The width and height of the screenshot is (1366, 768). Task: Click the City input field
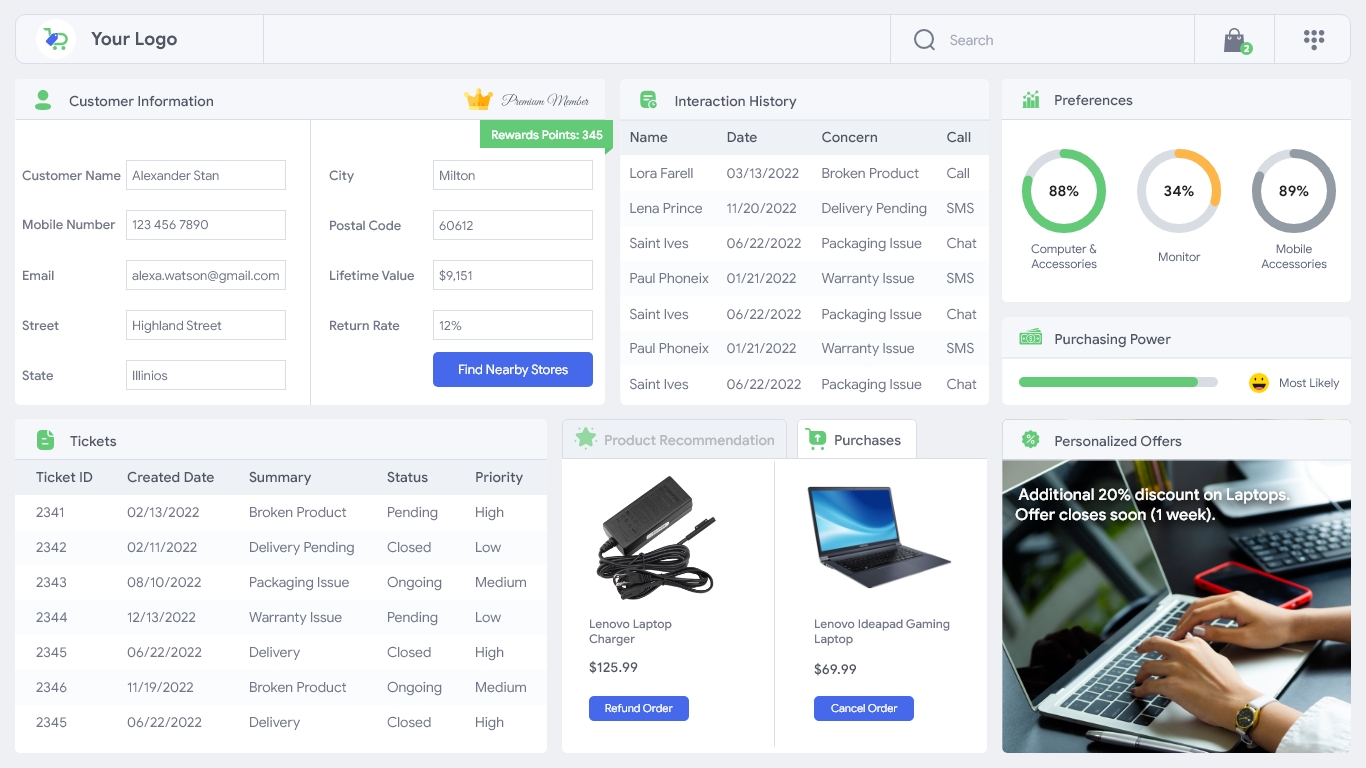(x=513, y=175)
